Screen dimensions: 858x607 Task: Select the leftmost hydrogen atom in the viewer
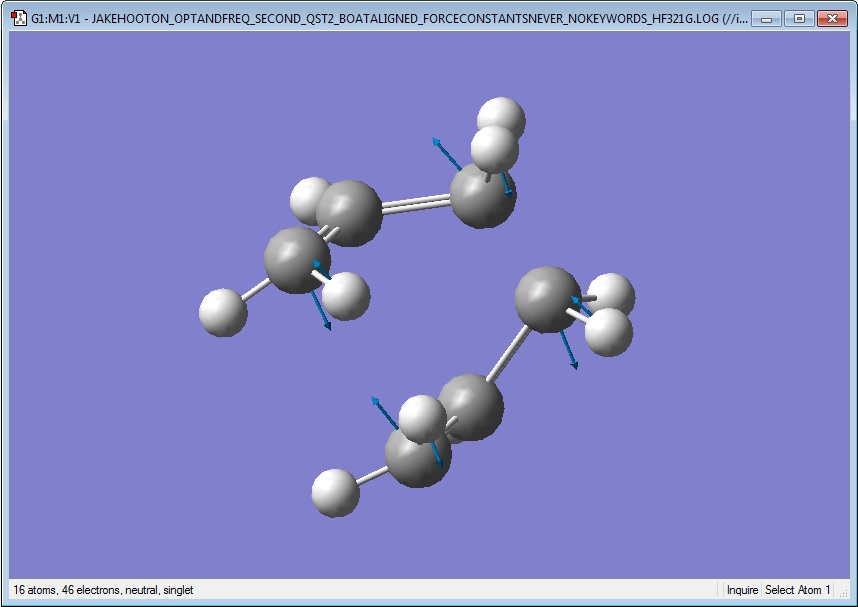(223, 313)
